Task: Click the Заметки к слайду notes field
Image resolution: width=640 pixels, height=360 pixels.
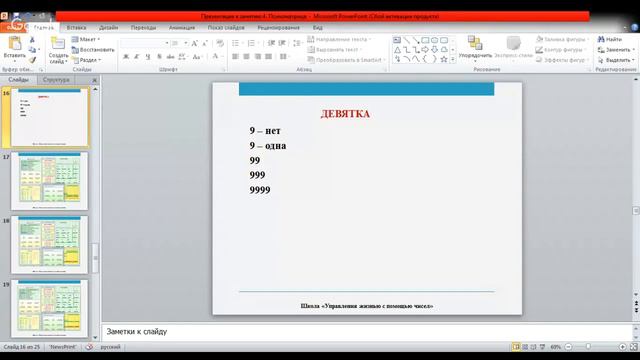Action: click(x=367, y=332)
